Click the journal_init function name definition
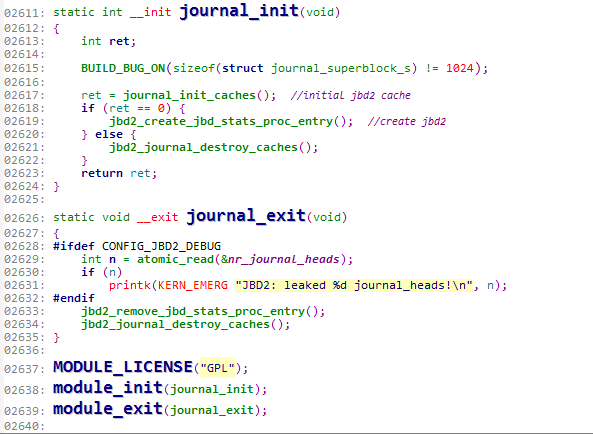Viewport: 593px width, 434px height. point(239,10)
